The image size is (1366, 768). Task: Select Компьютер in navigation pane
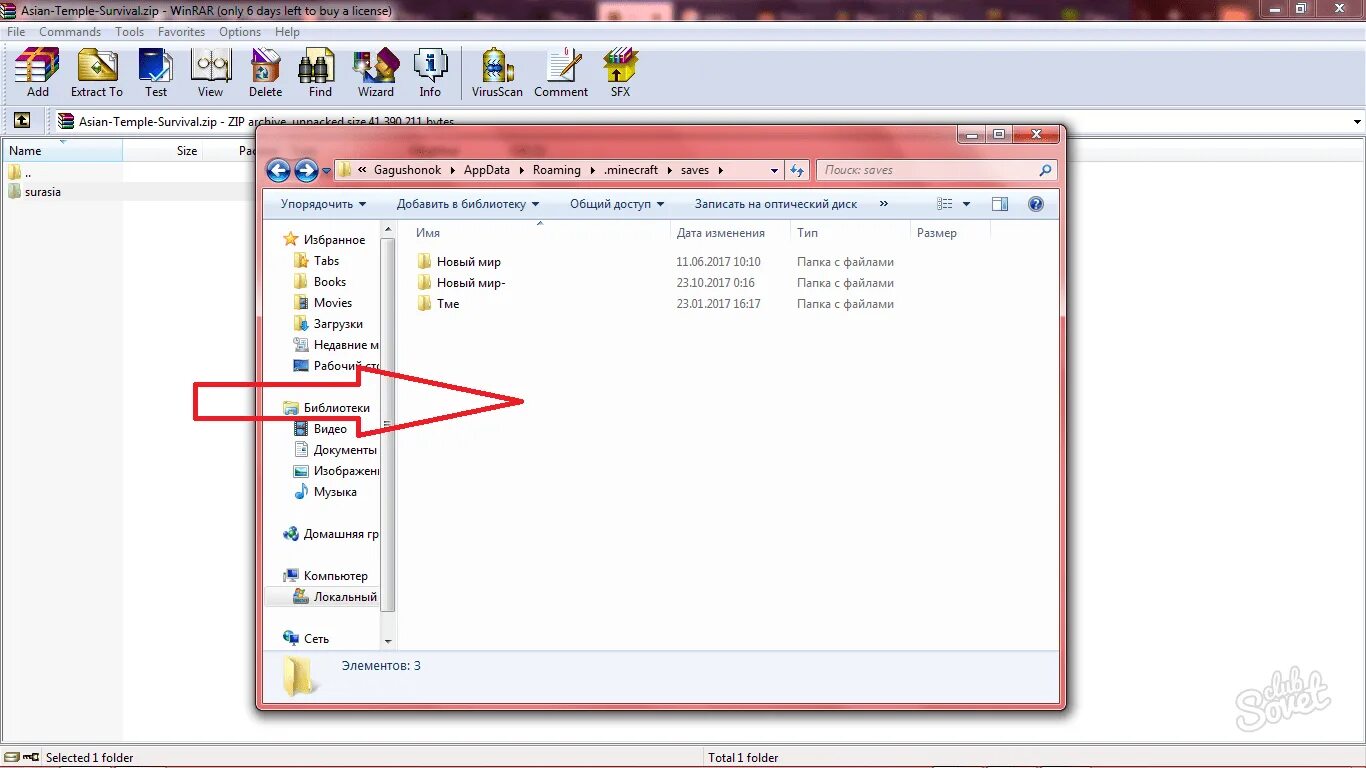326,576
